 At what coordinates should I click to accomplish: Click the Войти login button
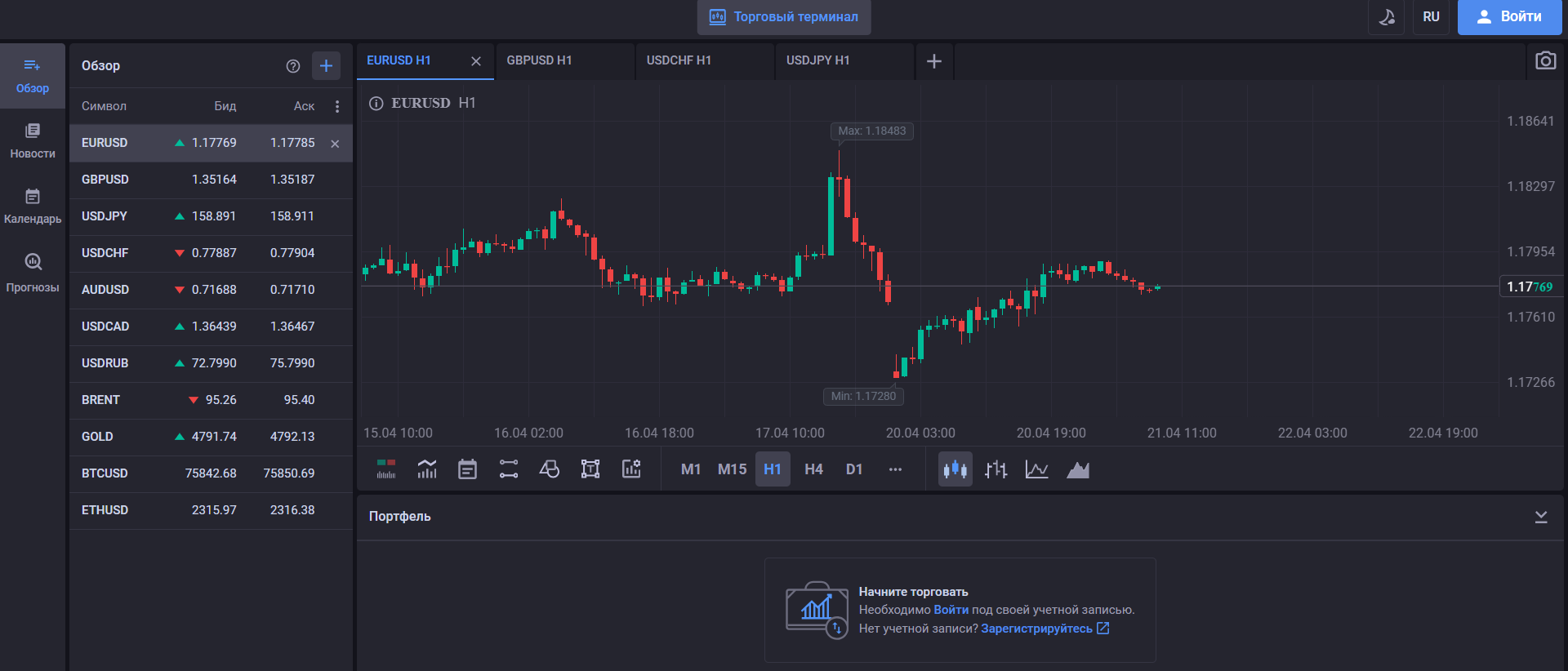coord(1509,17)
